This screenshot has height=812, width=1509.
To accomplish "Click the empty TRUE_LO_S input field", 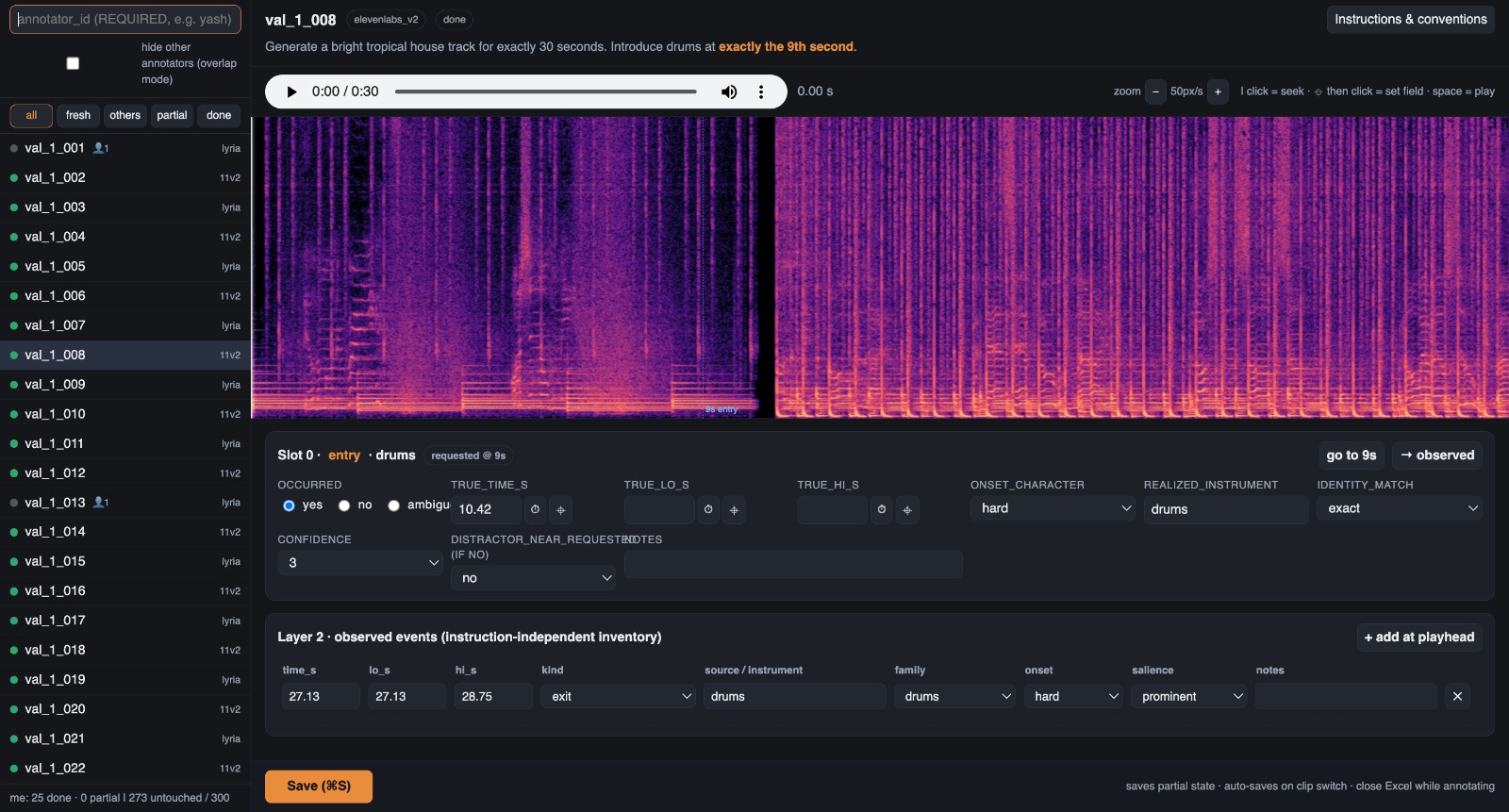I will pyautogui.click(x=659, y=509).
